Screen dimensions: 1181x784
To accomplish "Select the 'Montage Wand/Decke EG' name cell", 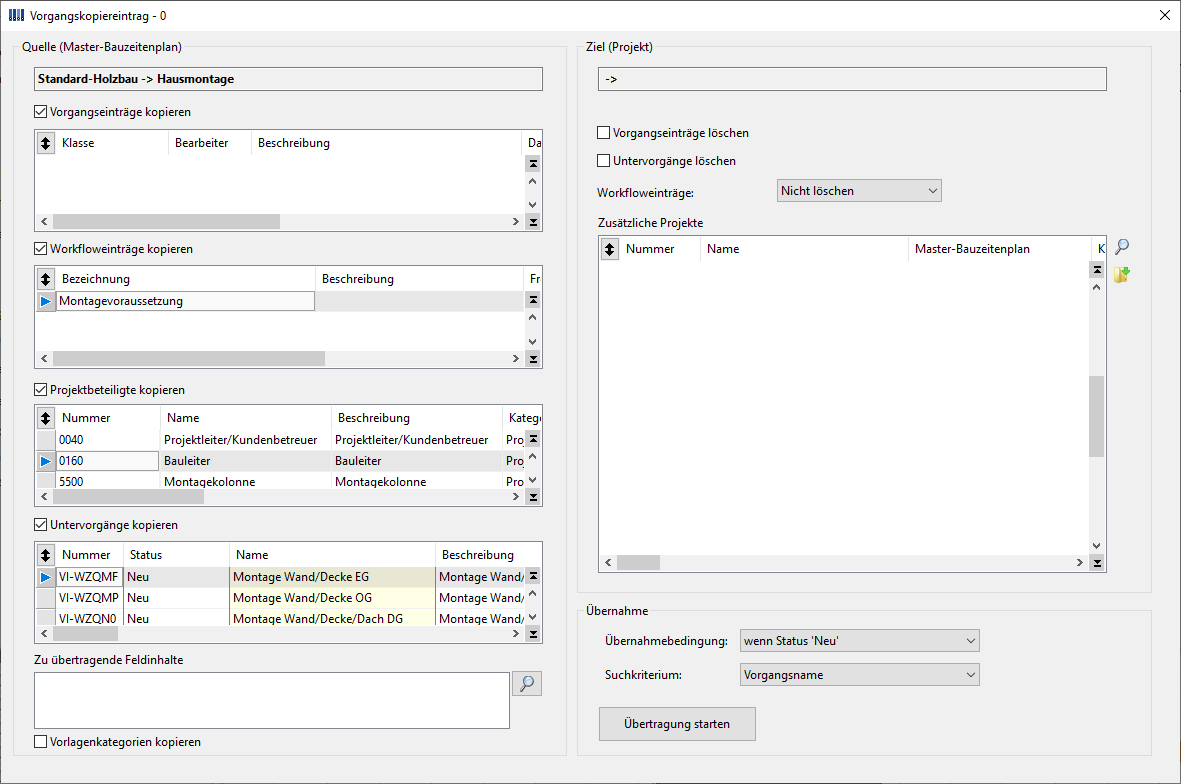I will pos(332,577).
